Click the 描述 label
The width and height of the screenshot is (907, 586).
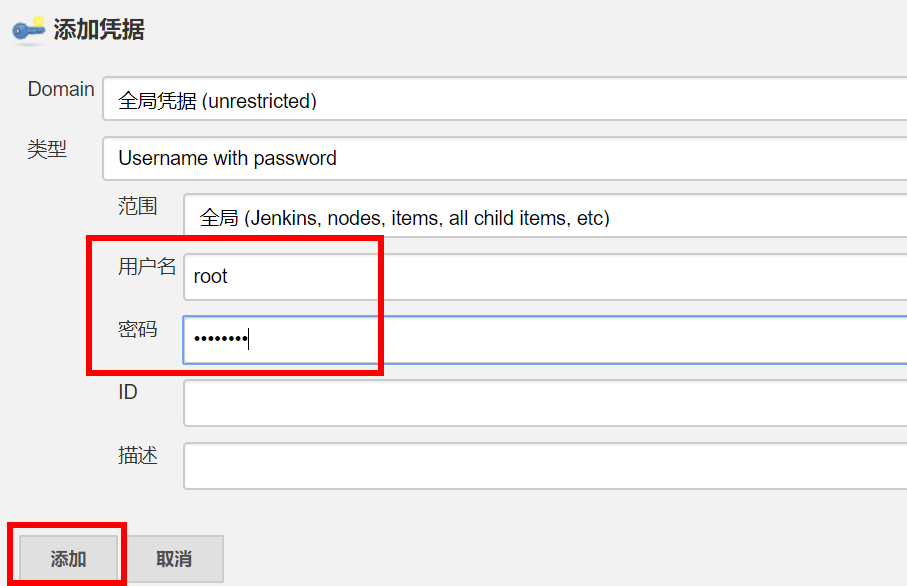click(138, 455)
